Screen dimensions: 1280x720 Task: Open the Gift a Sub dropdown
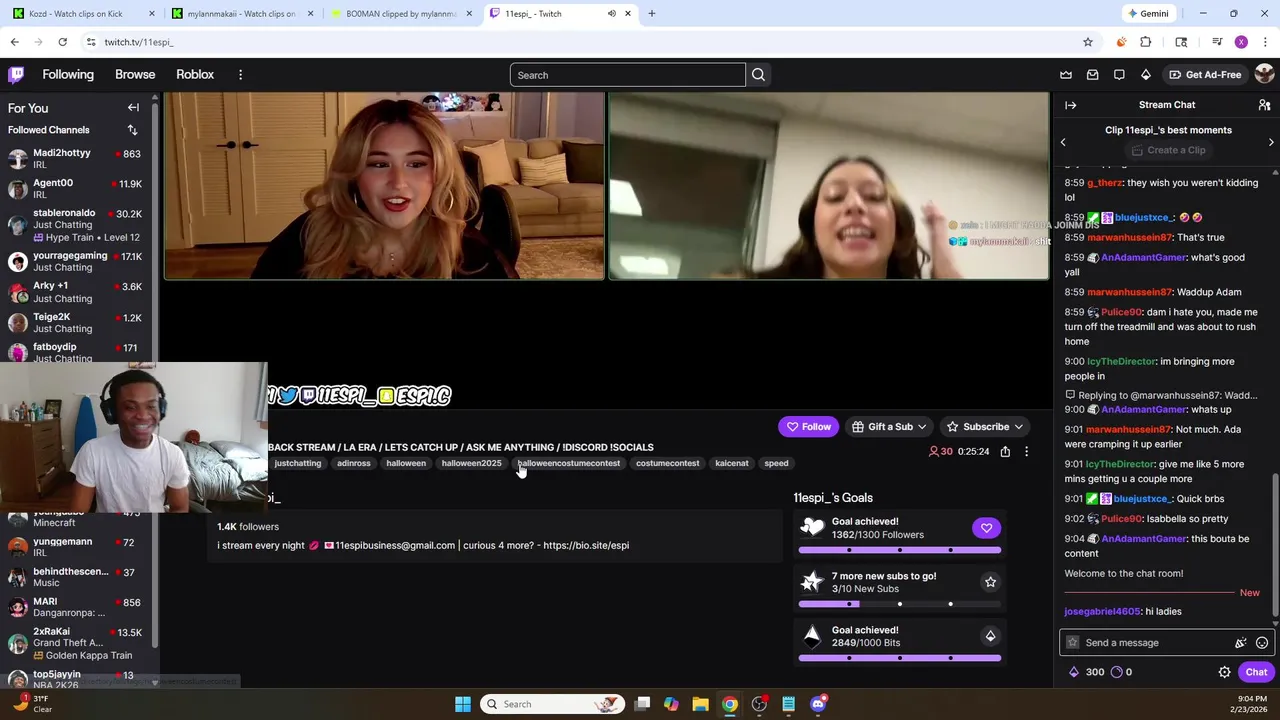(x=889, y=427)
